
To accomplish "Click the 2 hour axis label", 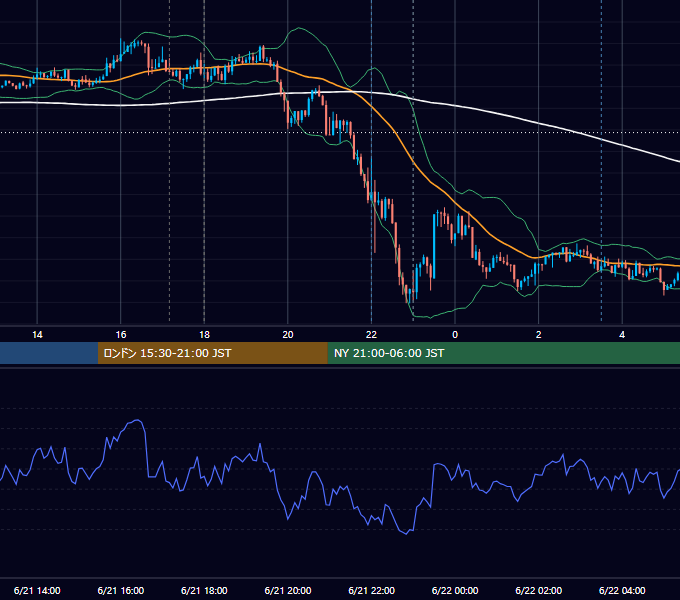I will [x=539, y=335].
